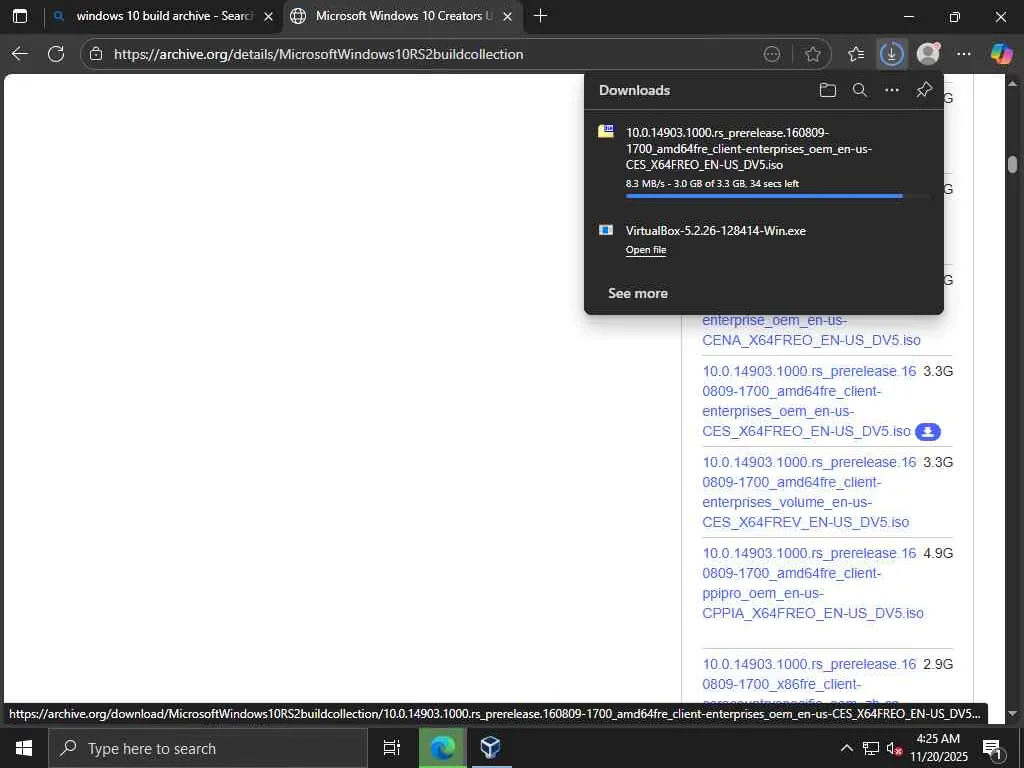The width and height of the screenshot is (1024, 768).
Task: Open the ppipro_oem CPPIA_X64FREO iso link
Action: tap(812, 583)
